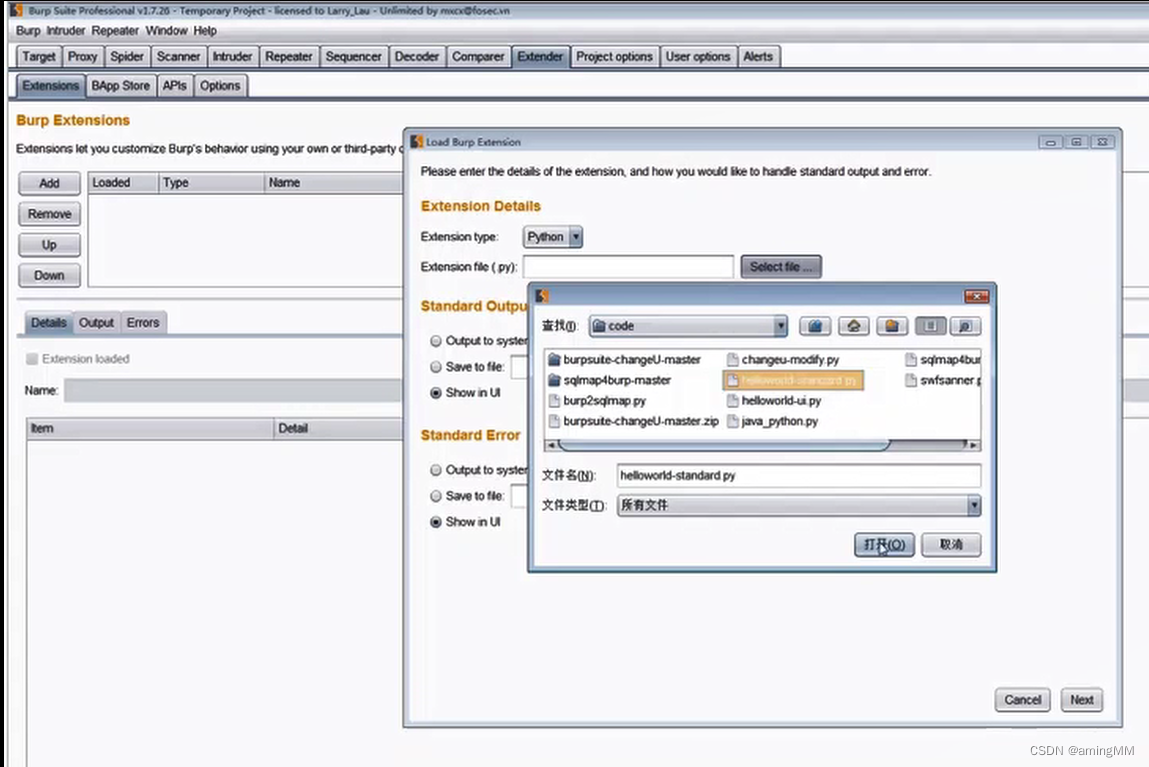Click the Open button in file chooser
This screenshot has width=1149, height=767.
tap(884, 544)
